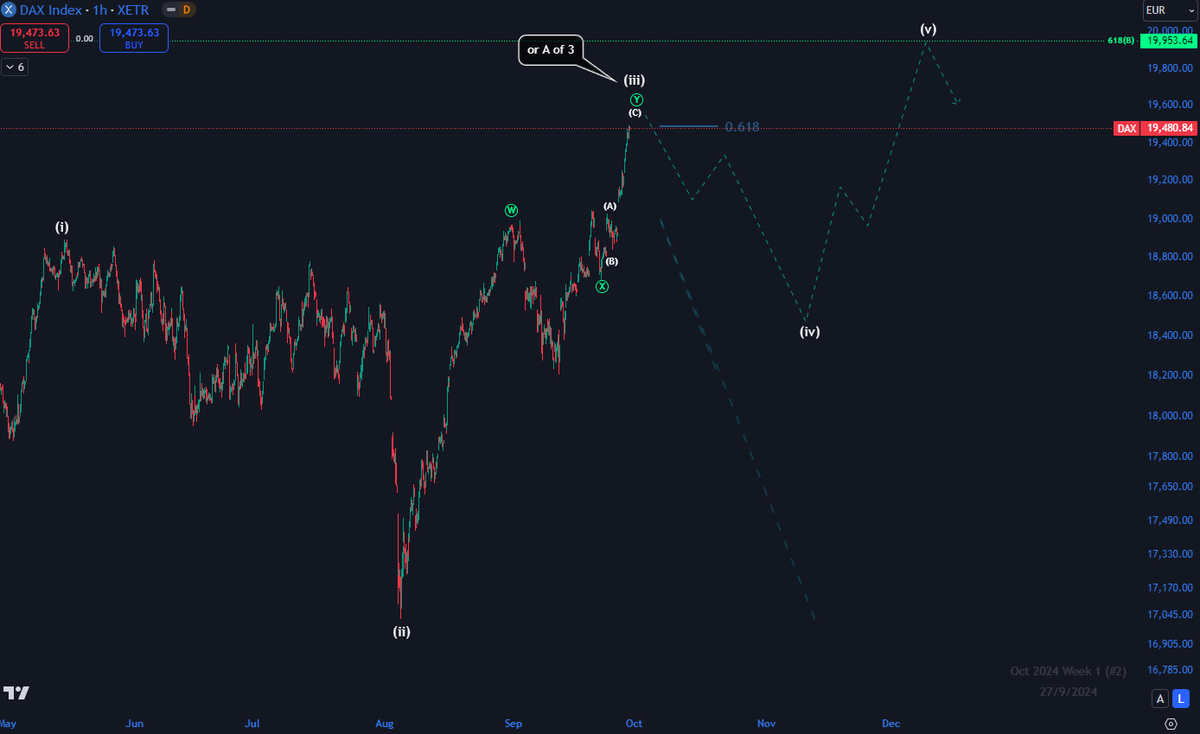Screen dimensions: 1200x734
Task: Click the BUY 19,473.63 button
Action: tap(134, 38)
